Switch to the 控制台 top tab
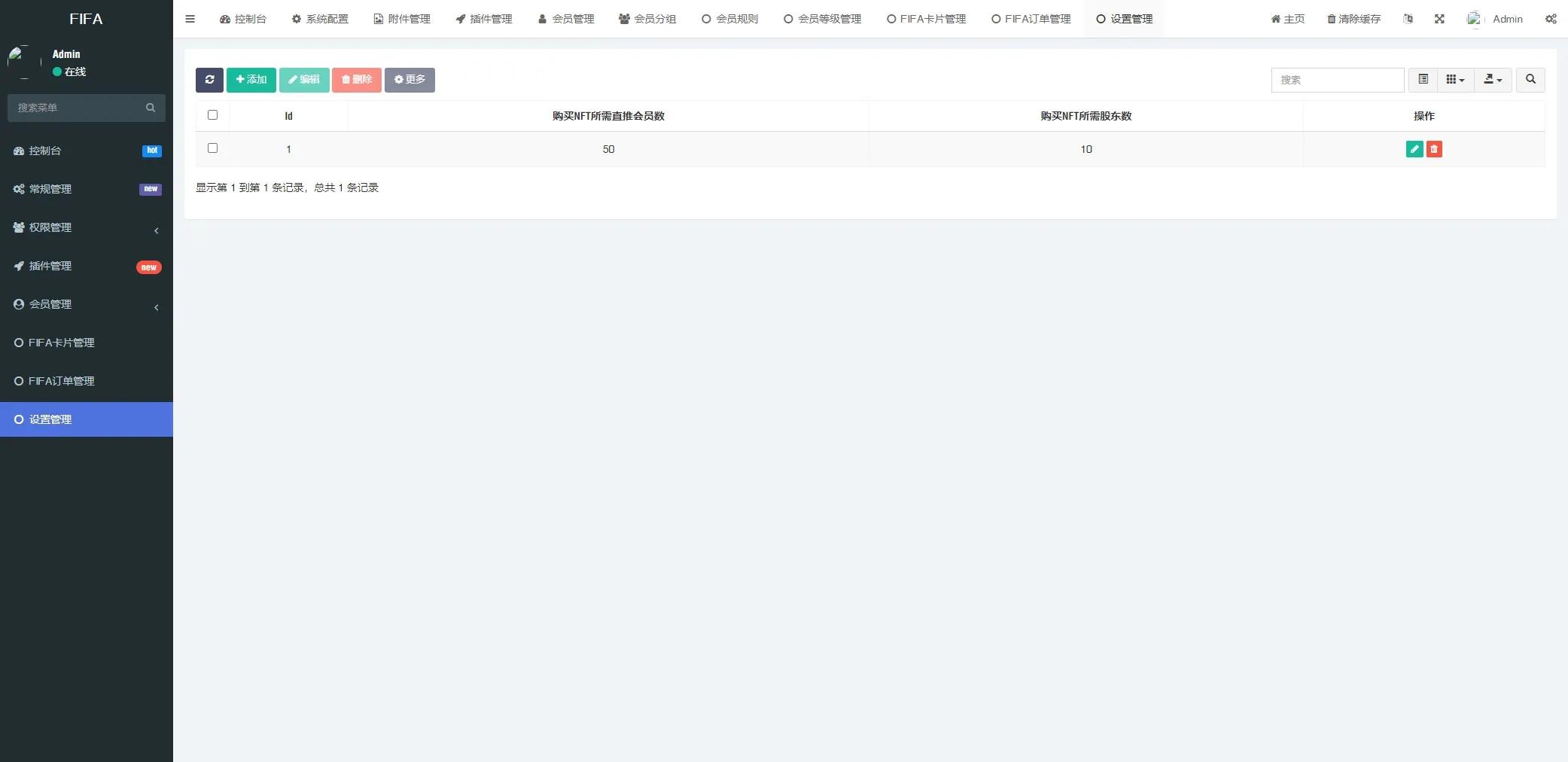Image resolution: width=1568 pixels, height=762 pixels. (242, 19)
